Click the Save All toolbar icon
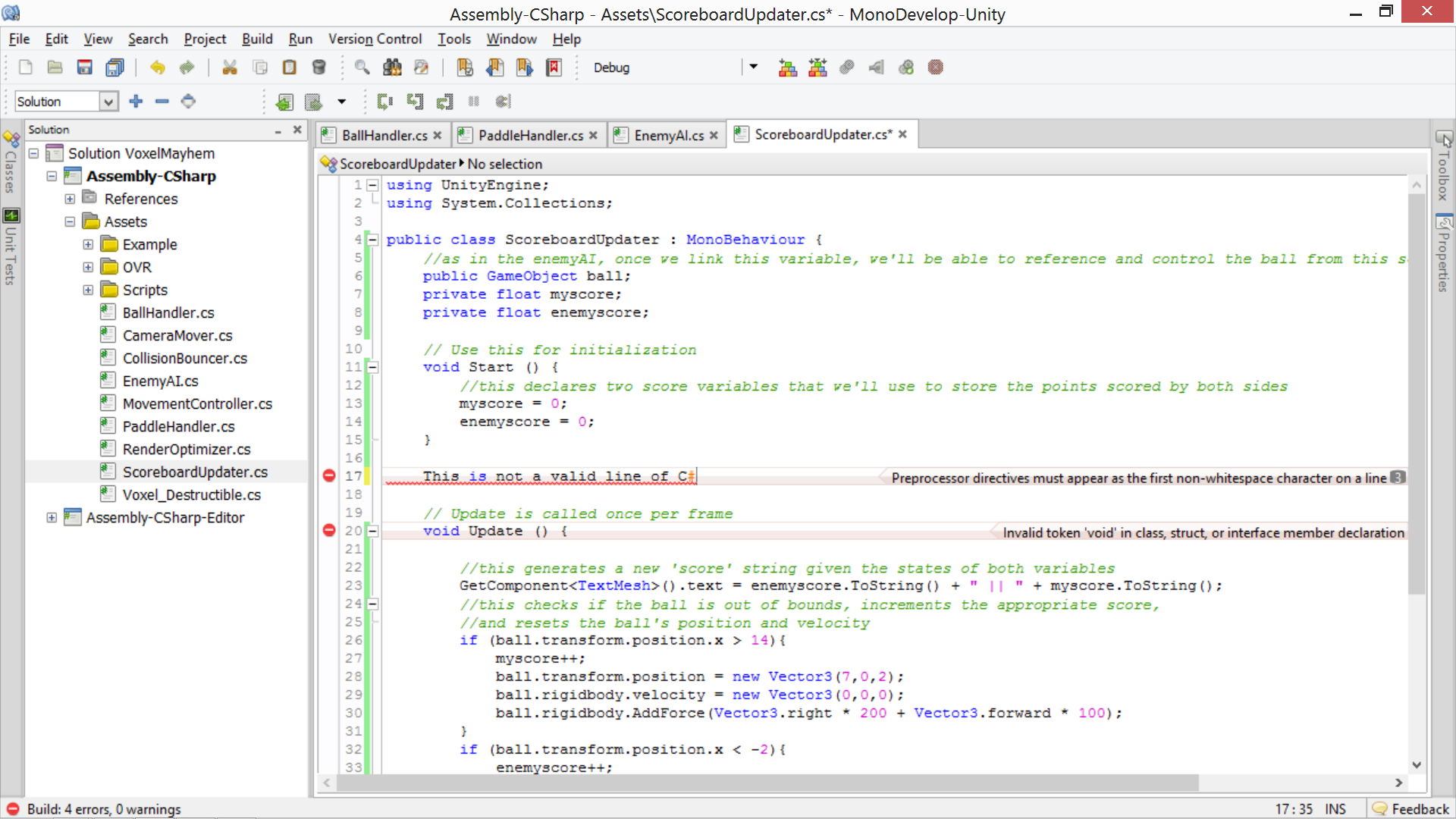This screenshot has height=819, width=1456. coord(115,67)
